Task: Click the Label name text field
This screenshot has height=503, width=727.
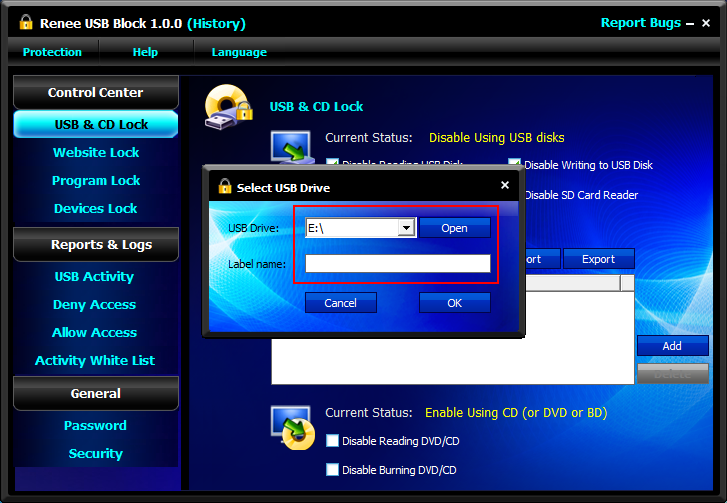Action: click(397, 264)
